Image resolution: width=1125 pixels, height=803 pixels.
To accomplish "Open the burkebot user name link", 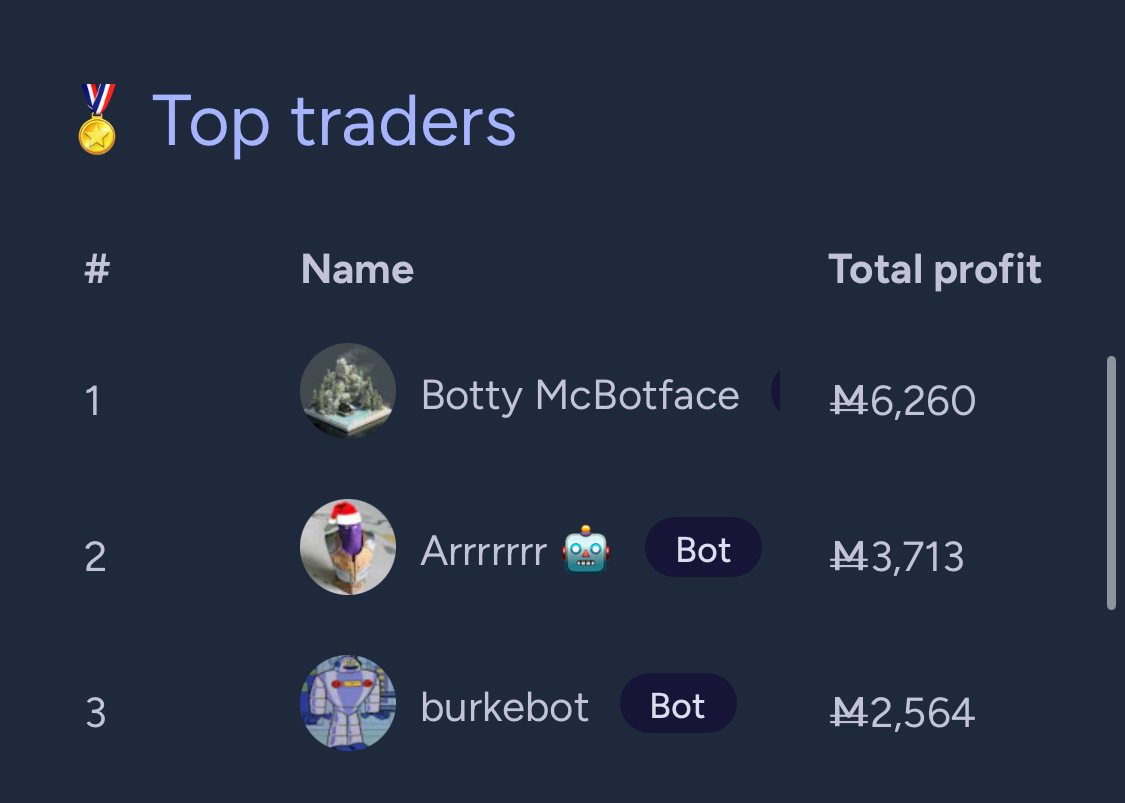I will (x=504, y=708).
